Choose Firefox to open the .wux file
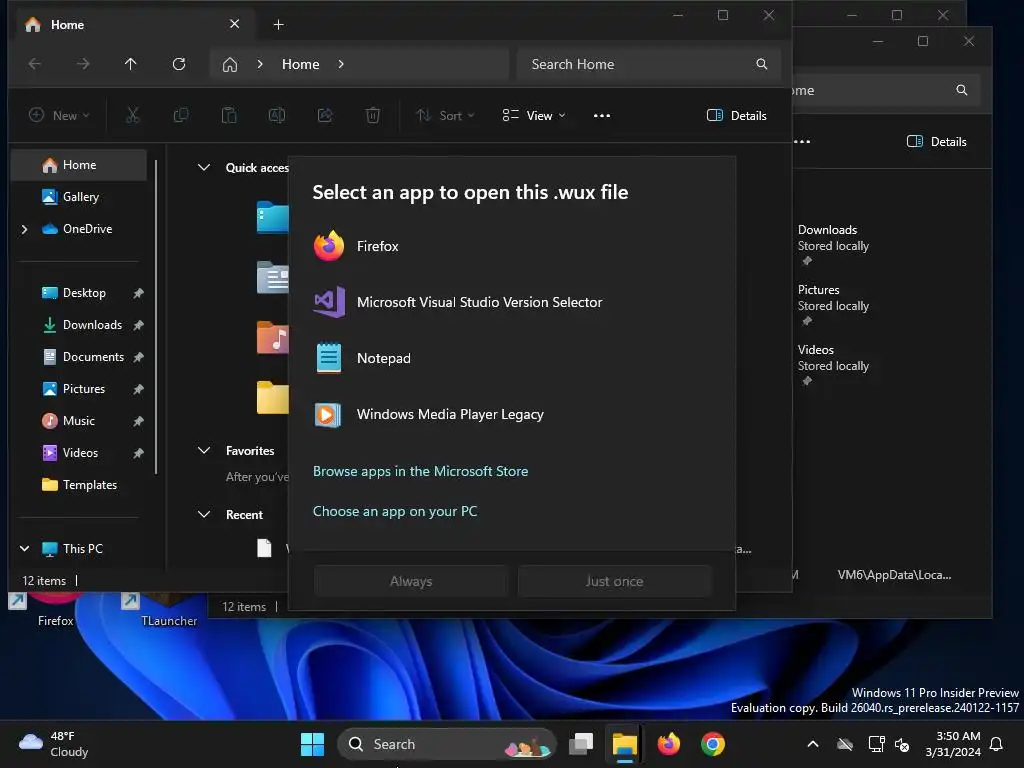This screenshot has width=1024, height=768. (x=511, y=246)
